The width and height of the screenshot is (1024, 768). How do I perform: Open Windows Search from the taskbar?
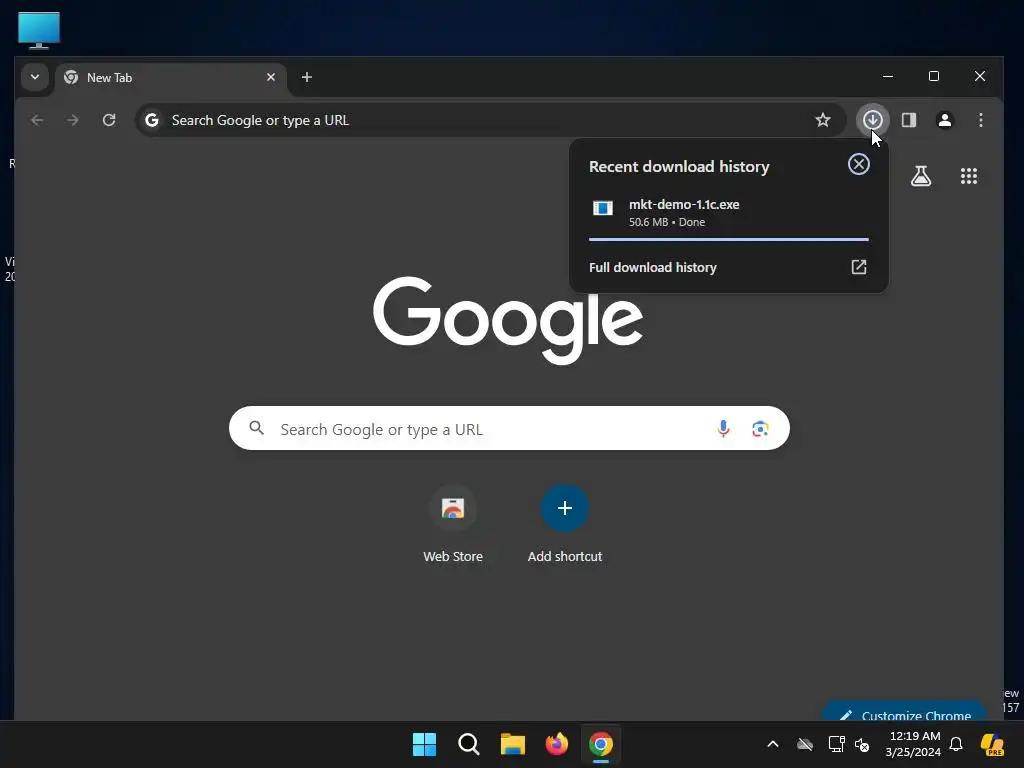(x=468, y=744)
